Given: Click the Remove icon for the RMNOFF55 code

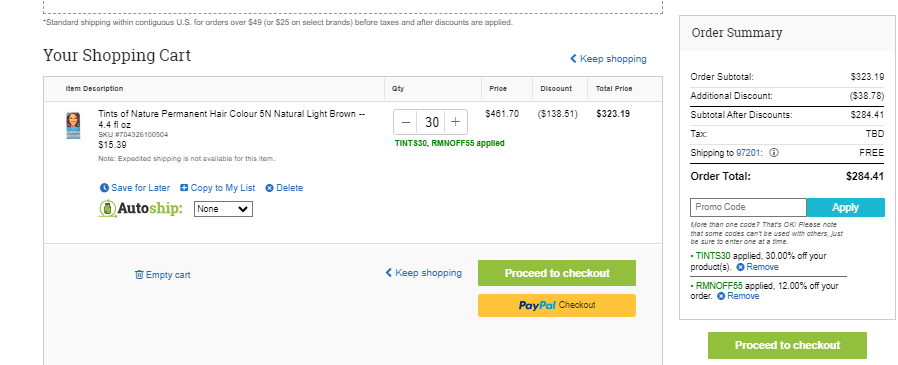Looking at the screenshot, I should point(721,296).
